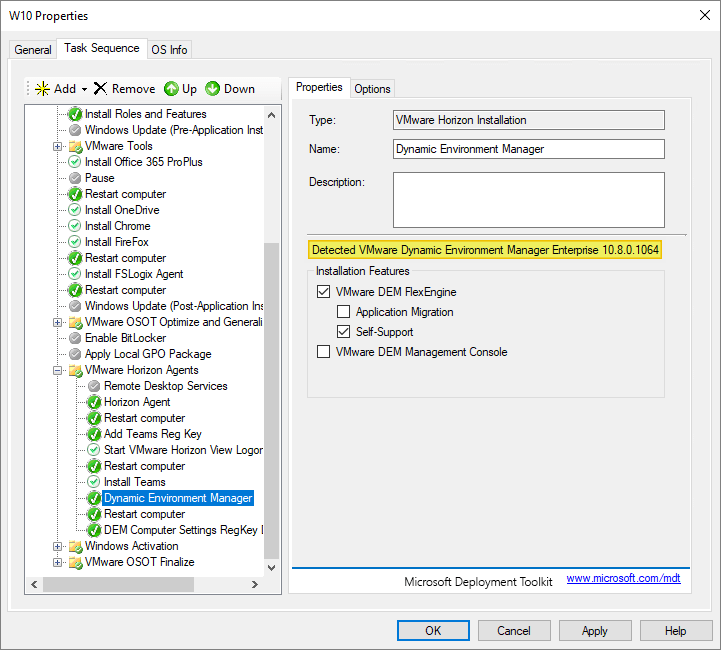This screenshot has height=650, width=721.
Task: Expand the Windows Activation folder node
Action: 58,547
